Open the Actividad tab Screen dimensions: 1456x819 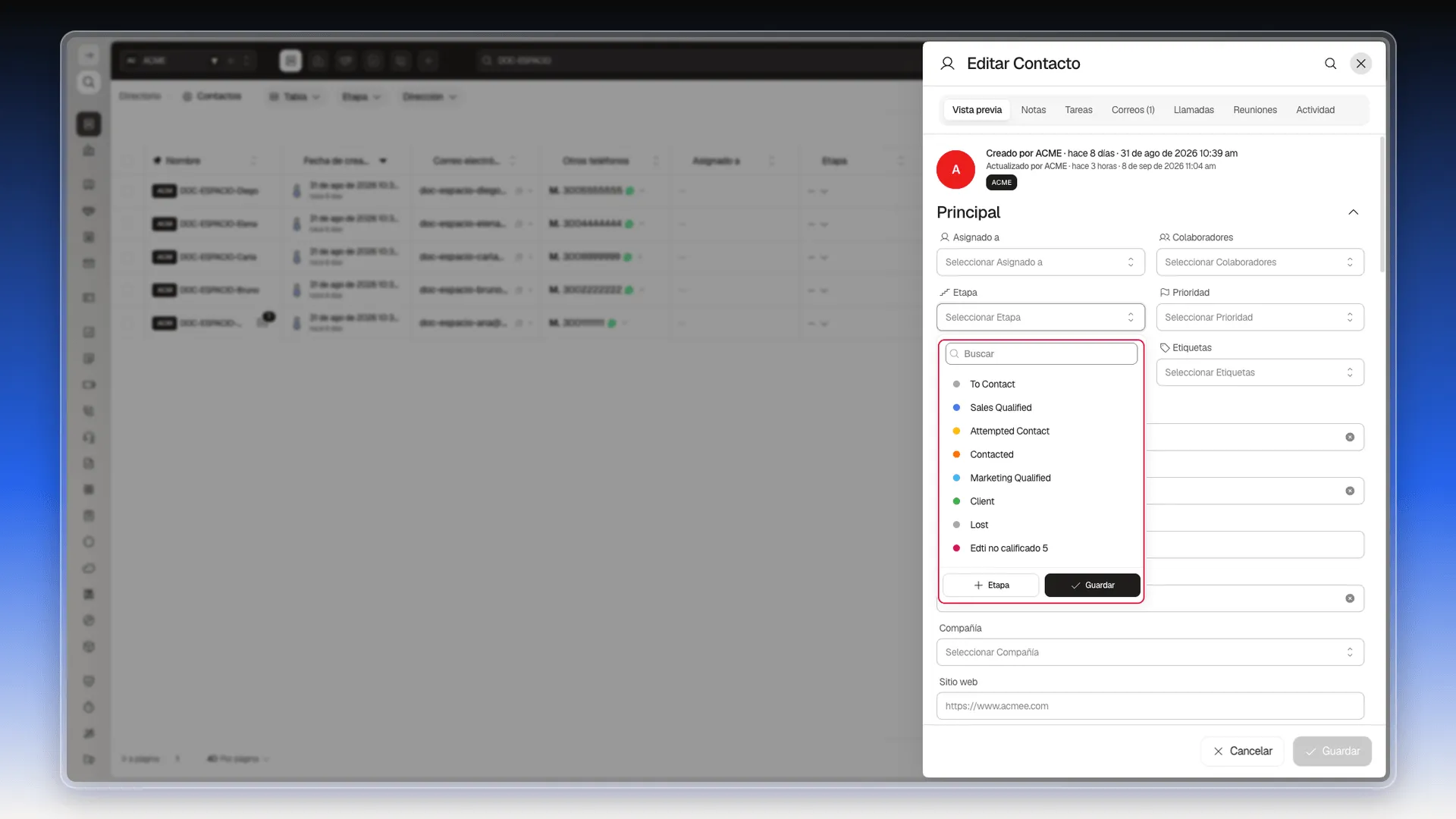[x=1315, y=110]
